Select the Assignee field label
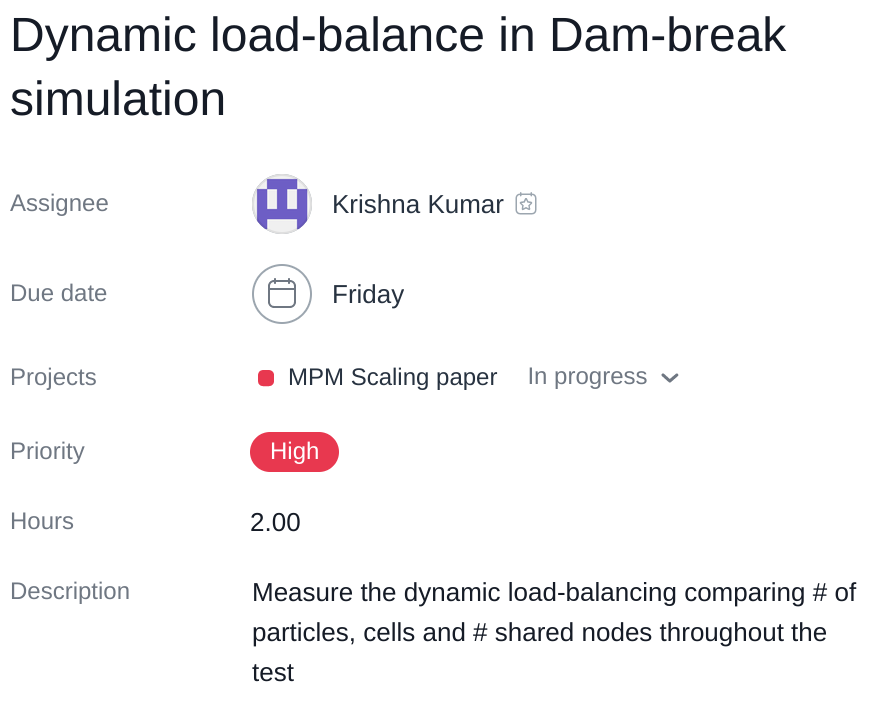 pos(59,204)
